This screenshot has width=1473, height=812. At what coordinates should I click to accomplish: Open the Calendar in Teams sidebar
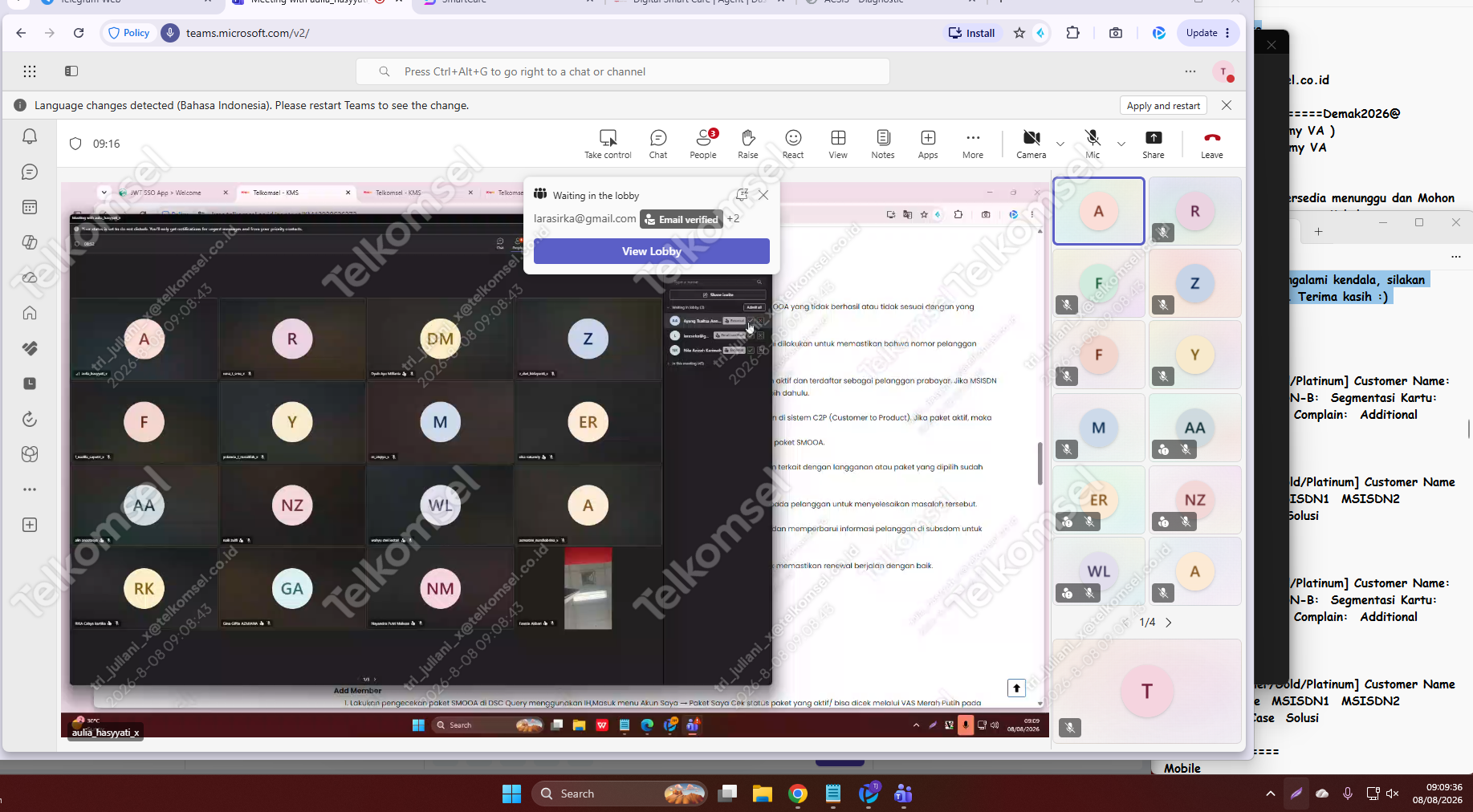click(x=30, y=207)
